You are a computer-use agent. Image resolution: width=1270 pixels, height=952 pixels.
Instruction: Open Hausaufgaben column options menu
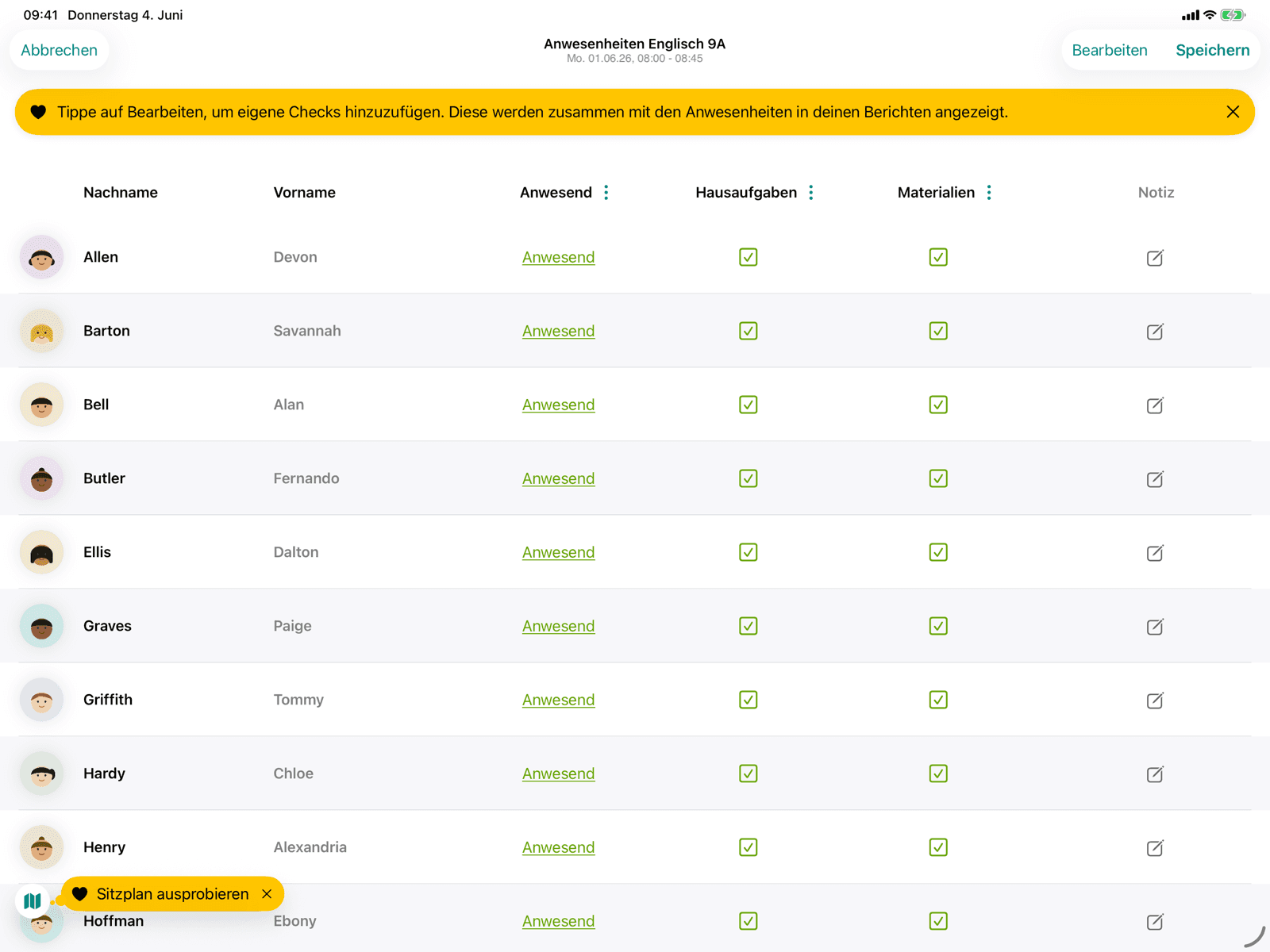pos(811,193)
